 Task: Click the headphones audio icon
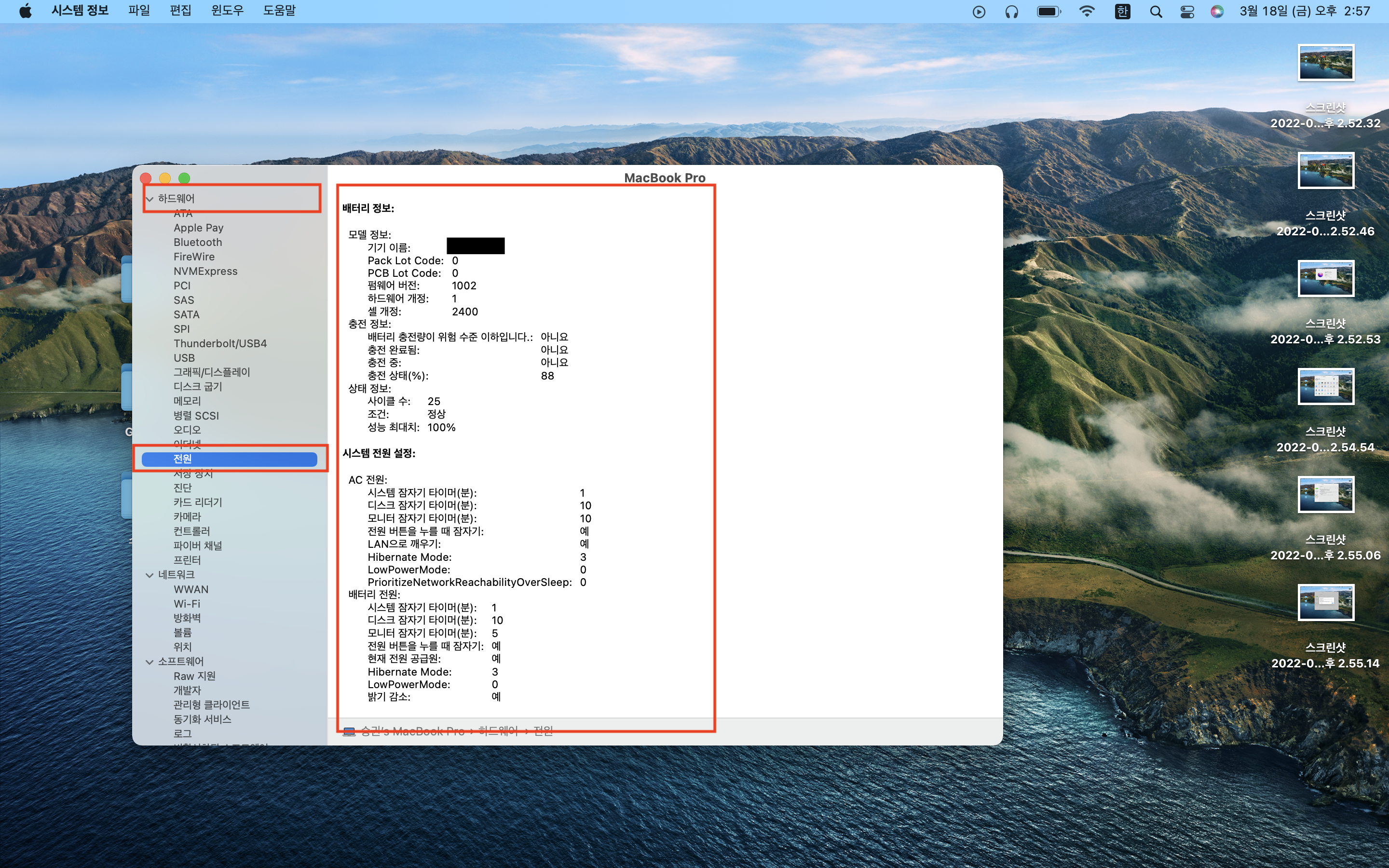pos(1011,12)
